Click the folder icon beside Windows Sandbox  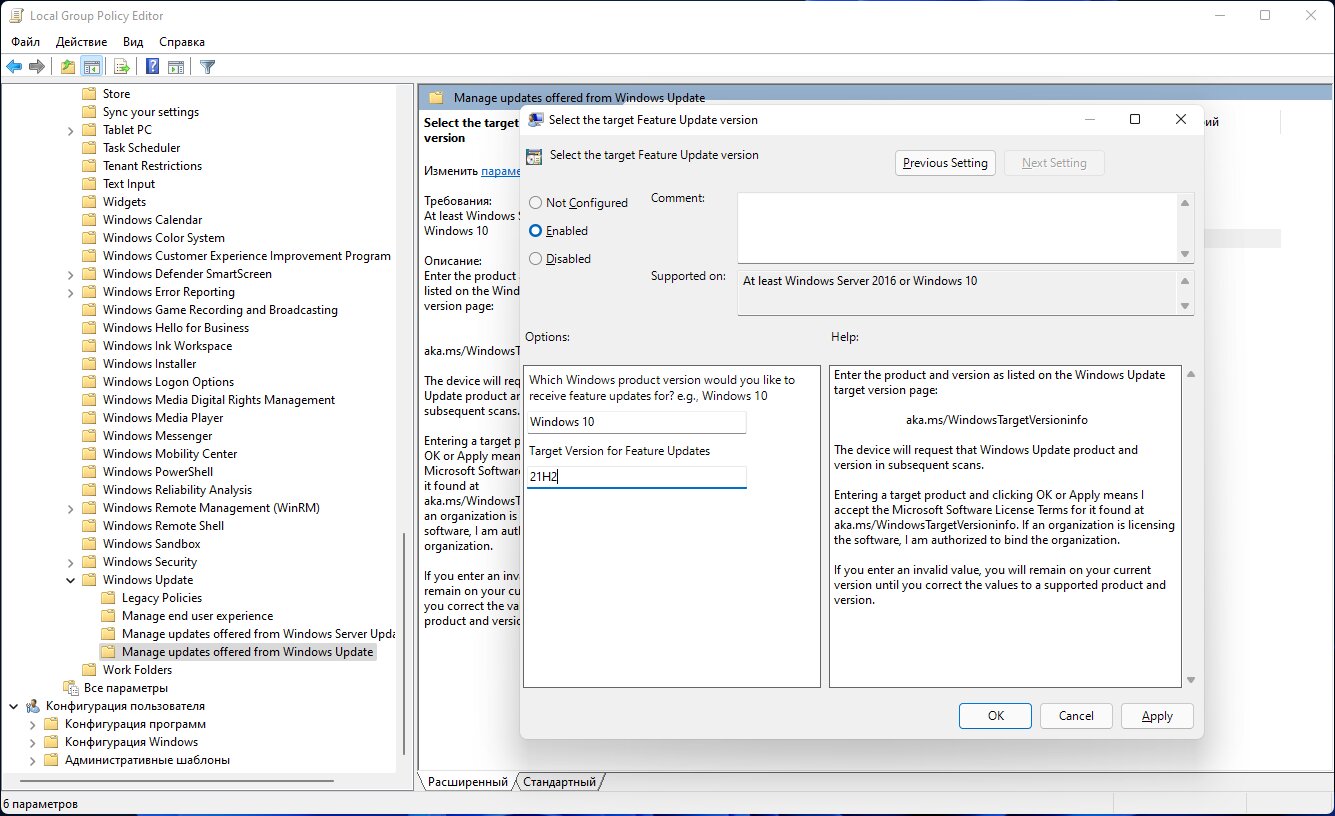point(89,544)
